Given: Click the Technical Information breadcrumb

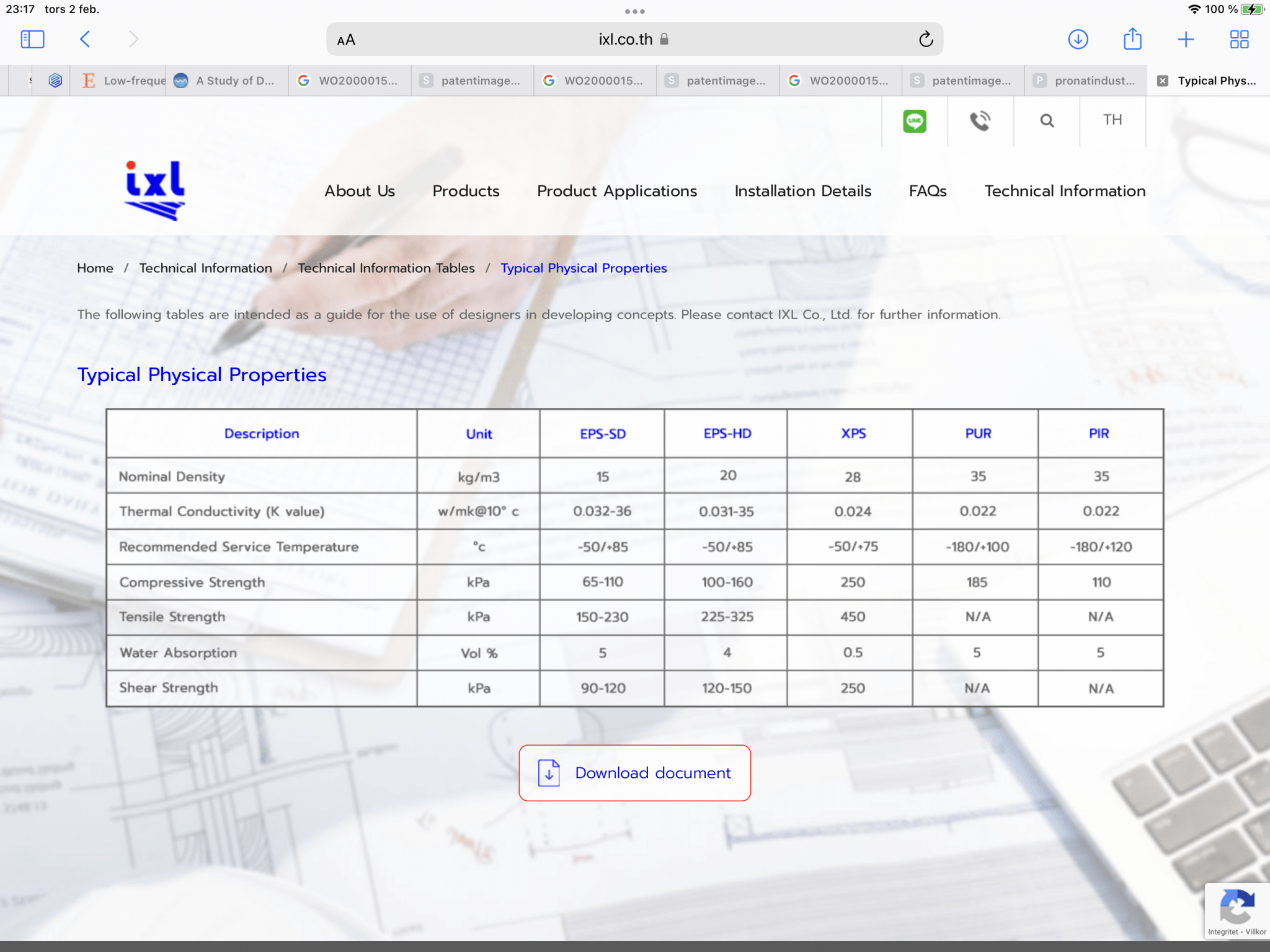Looking at the screenshot, I should [x=205, y=268].
